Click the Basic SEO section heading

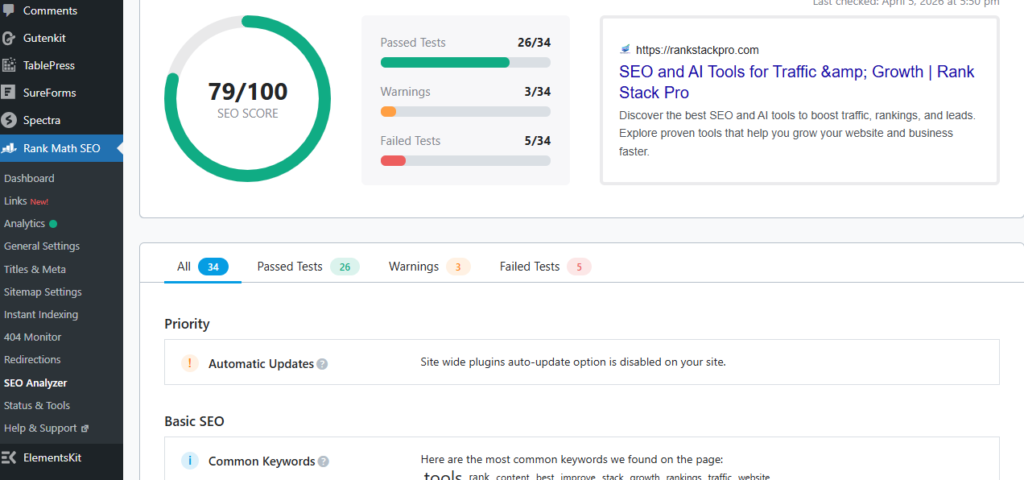(x=194, y=421)
